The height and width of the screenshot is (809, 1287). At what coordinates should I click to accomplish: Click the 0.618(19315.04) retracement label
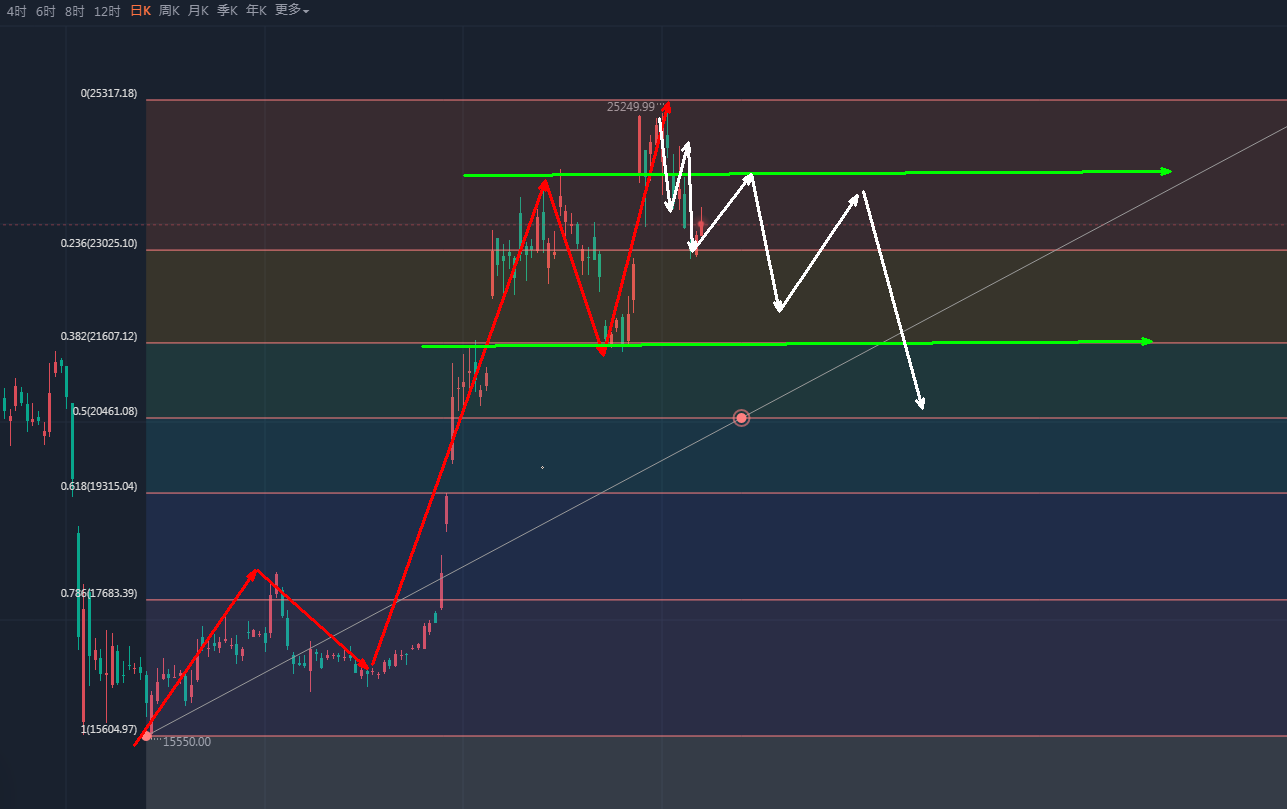tap(99, 486)
